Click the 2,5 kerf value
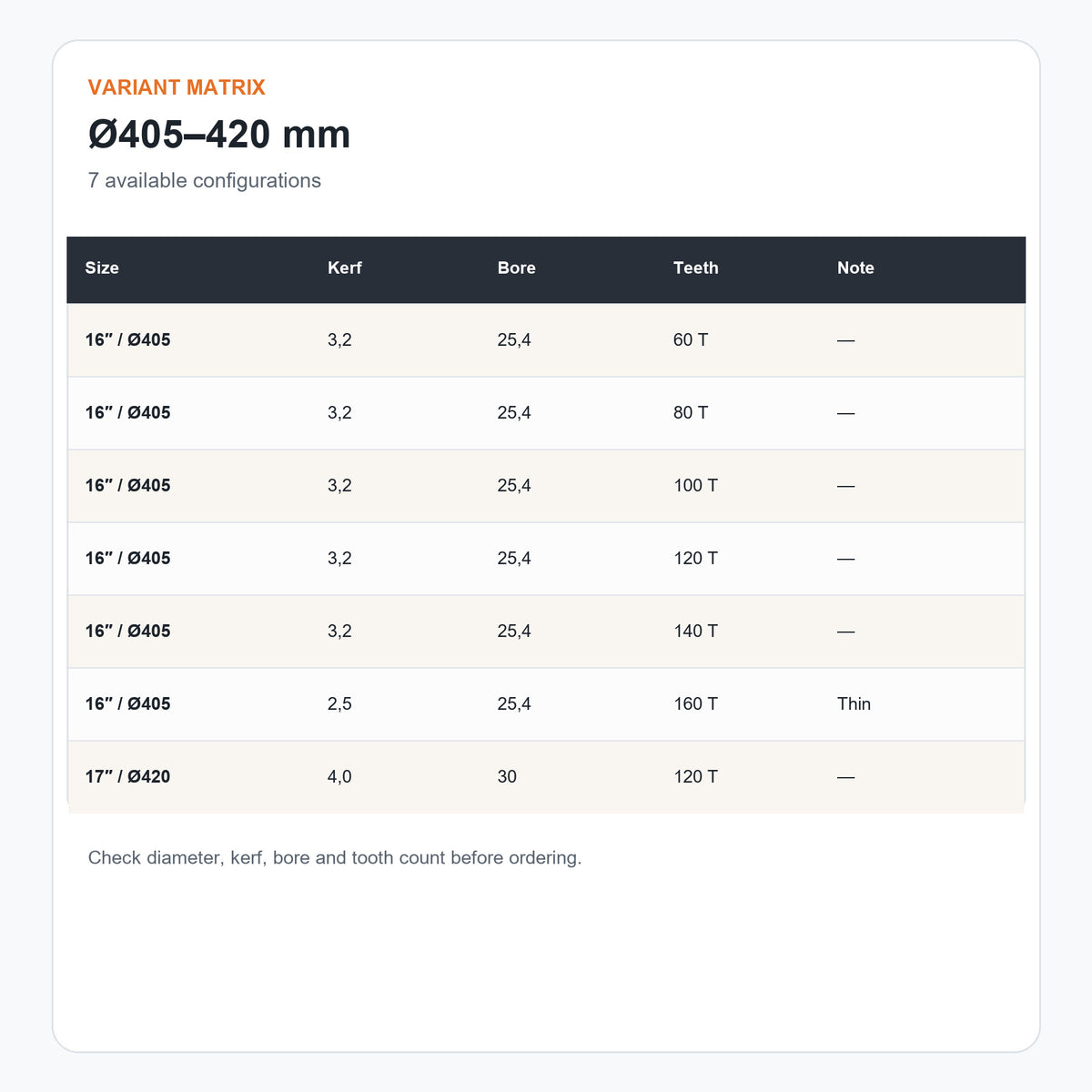The height and width of the screenshot is (1092, 1092). (x=339, y=703)
